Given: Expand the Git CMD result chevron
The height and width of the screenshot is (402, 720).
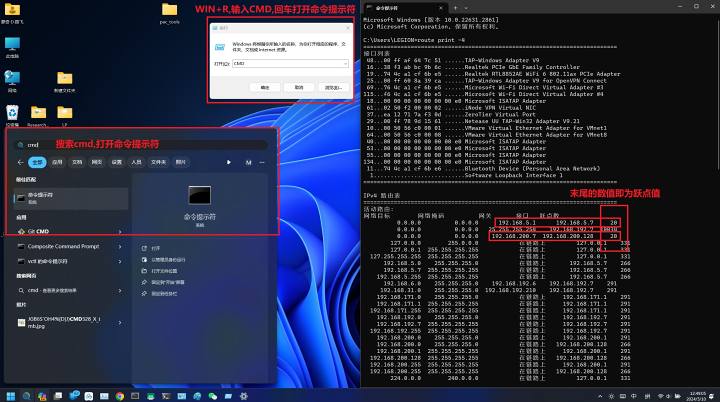Looking at the screenshot, I should (119, 231).
